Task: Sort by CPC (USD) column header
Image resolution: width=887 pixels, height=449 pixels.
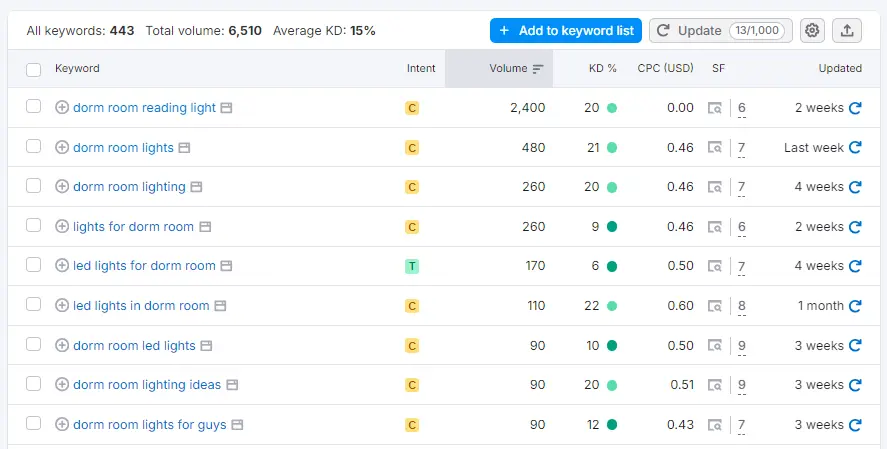Action: pyautogui.click(x=664, y=69)
